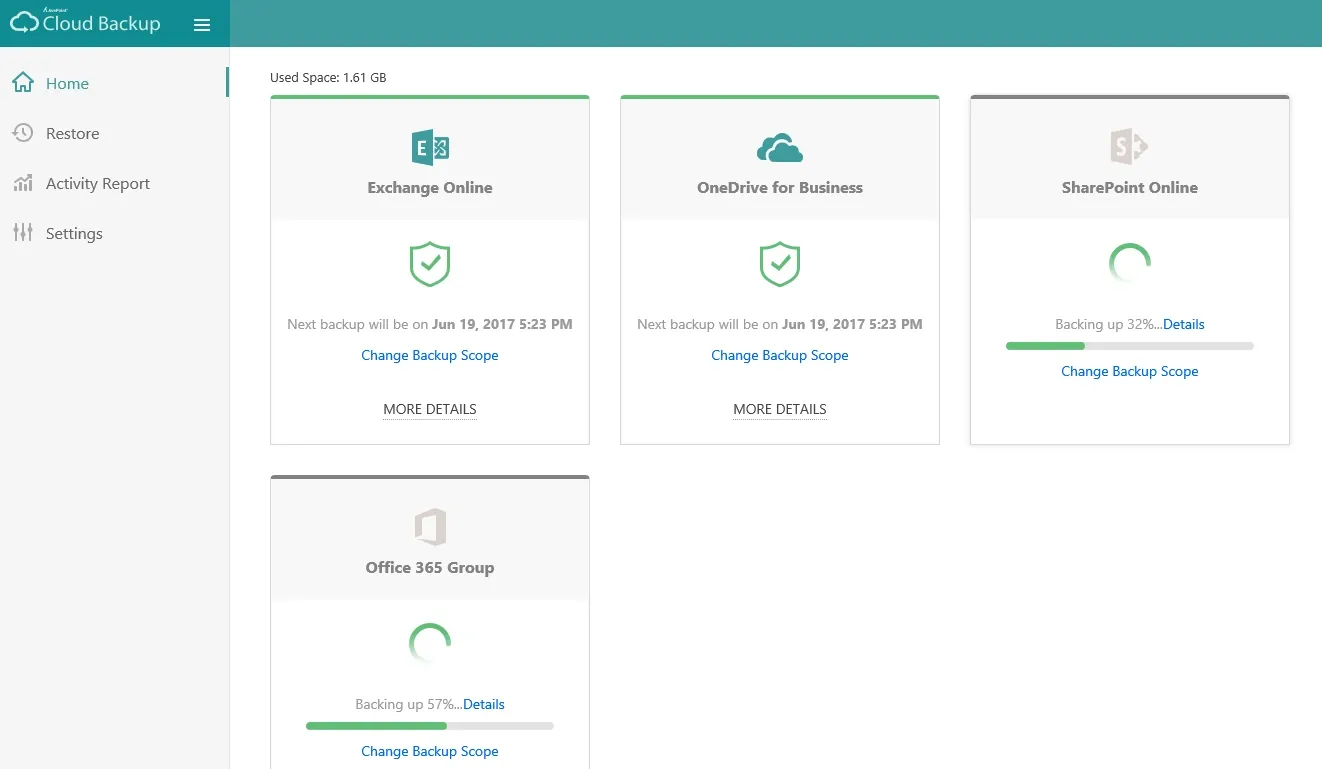Click the Cloud Backup logo icon
Viewport: 1322px width, 769px height.
[x=24, y=23]
